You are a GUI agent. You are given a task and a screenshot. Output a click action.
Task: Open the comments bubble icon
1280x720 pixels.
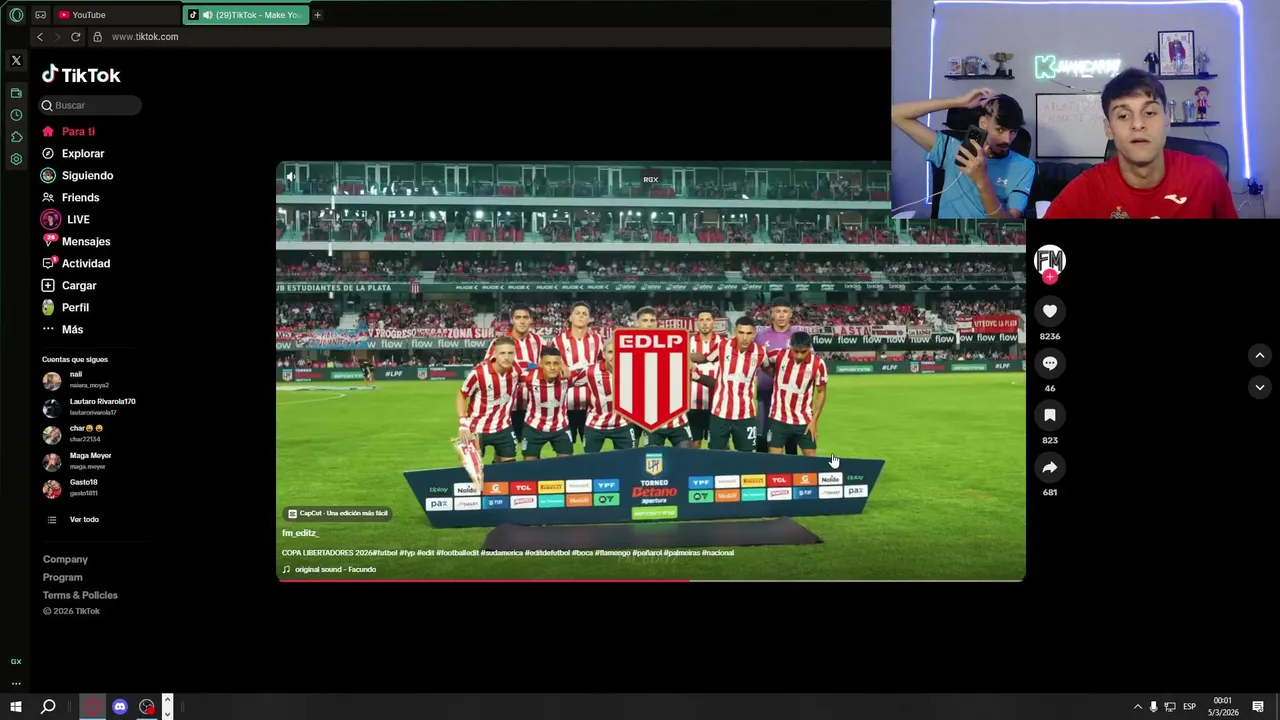pos(1049,363)
